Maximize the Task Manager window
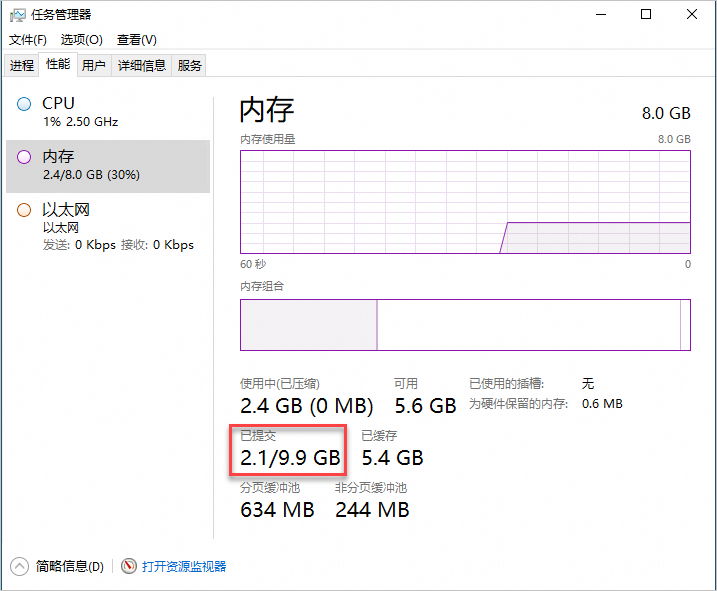This screenshot has width=717, height=591. (x=646, y=15)
